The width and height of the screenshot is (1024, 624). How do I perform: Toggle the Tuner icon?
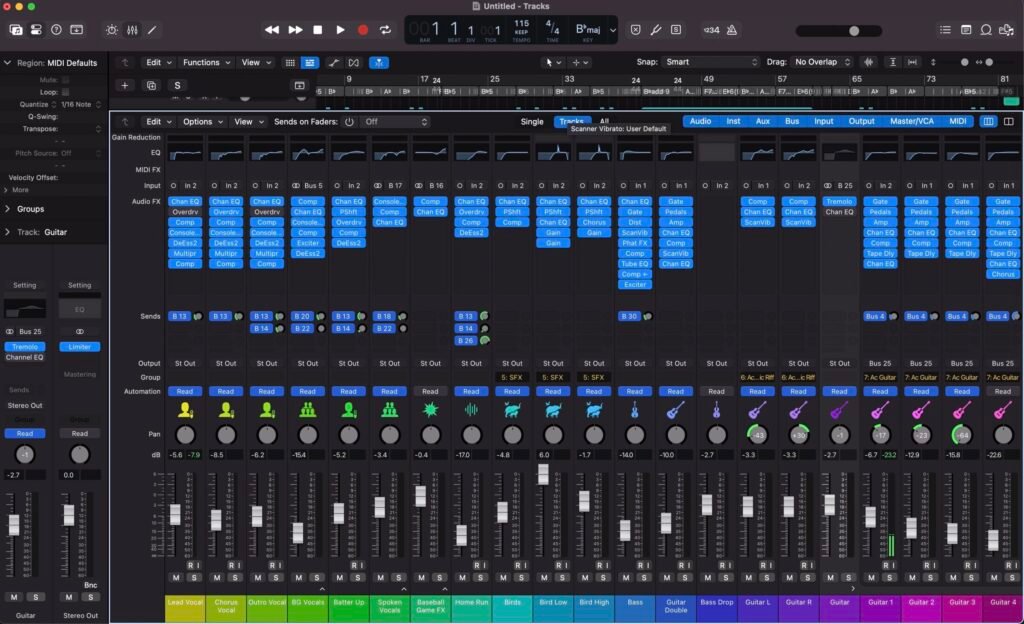point(656,30)
